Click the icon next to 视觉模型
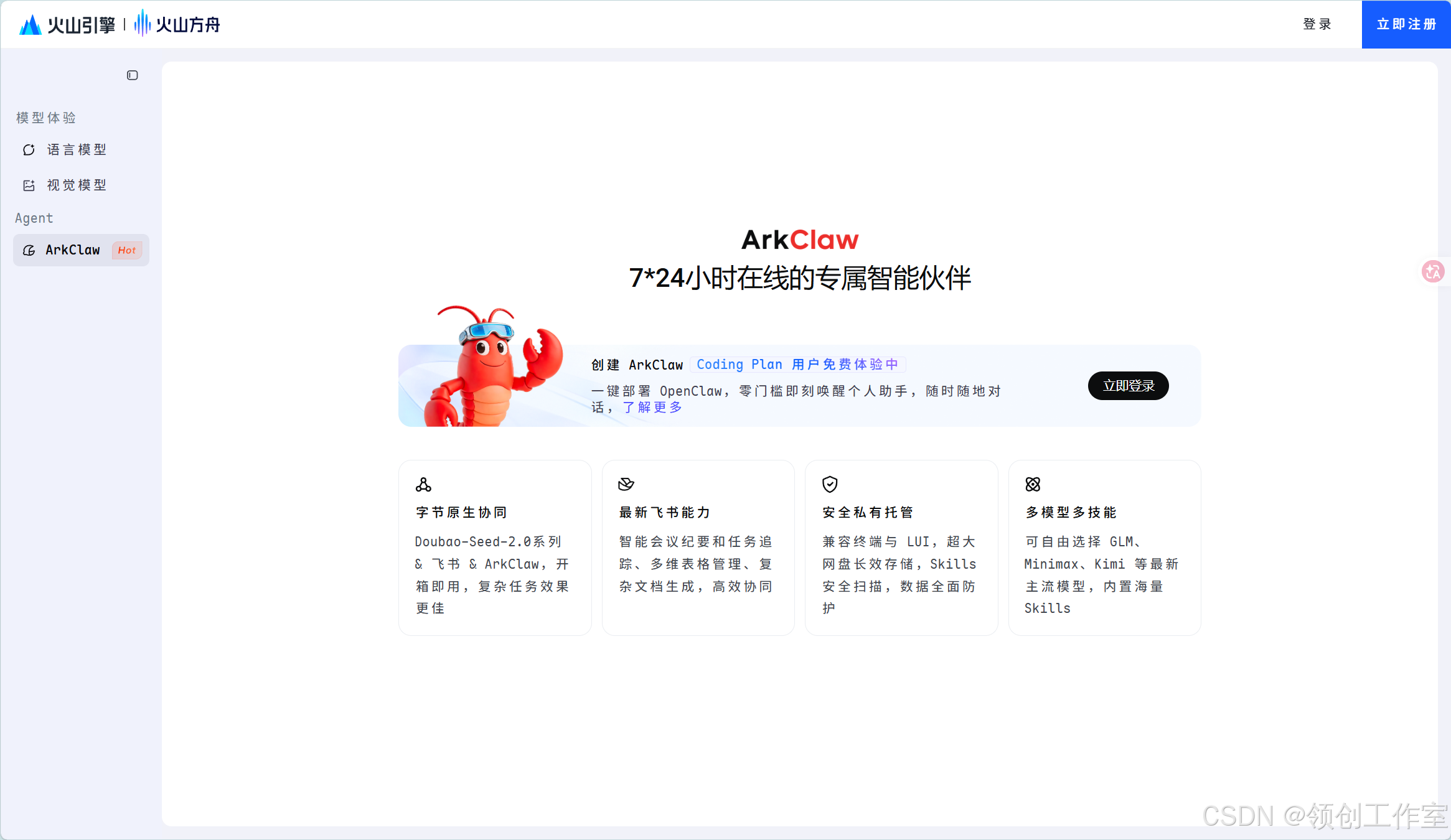 point(29,185)
